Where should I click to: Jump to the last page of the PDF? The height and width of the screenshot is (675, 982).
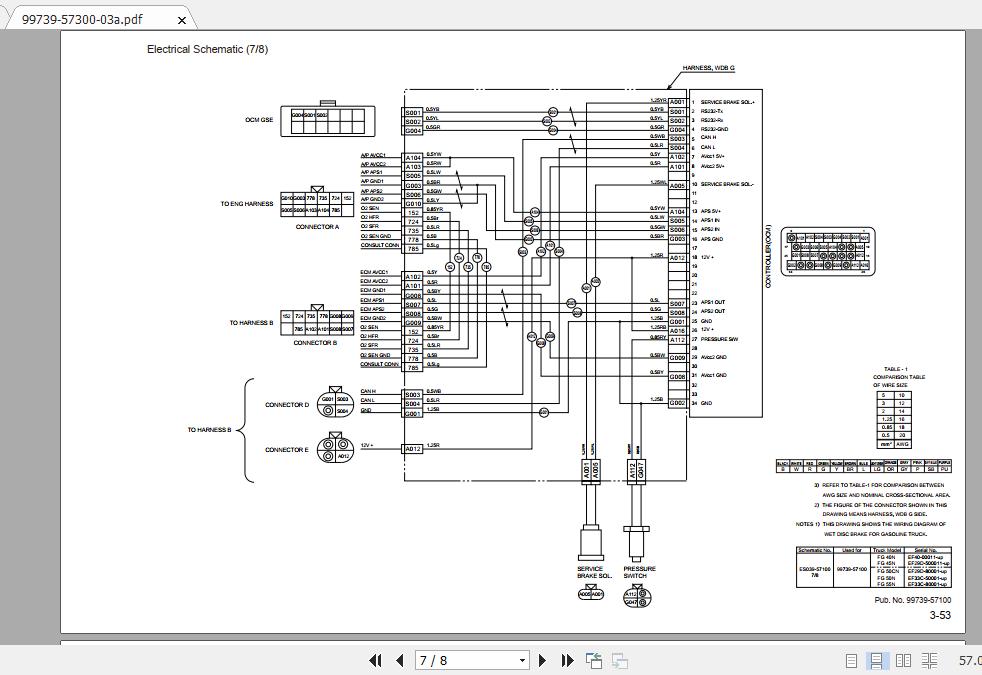tap(567, 660)
